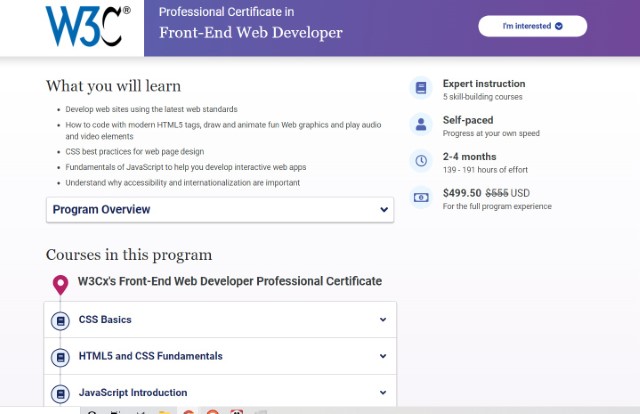The image size is (640, 414).
Task: Click the Courses in this program heading
Action: 129,255
